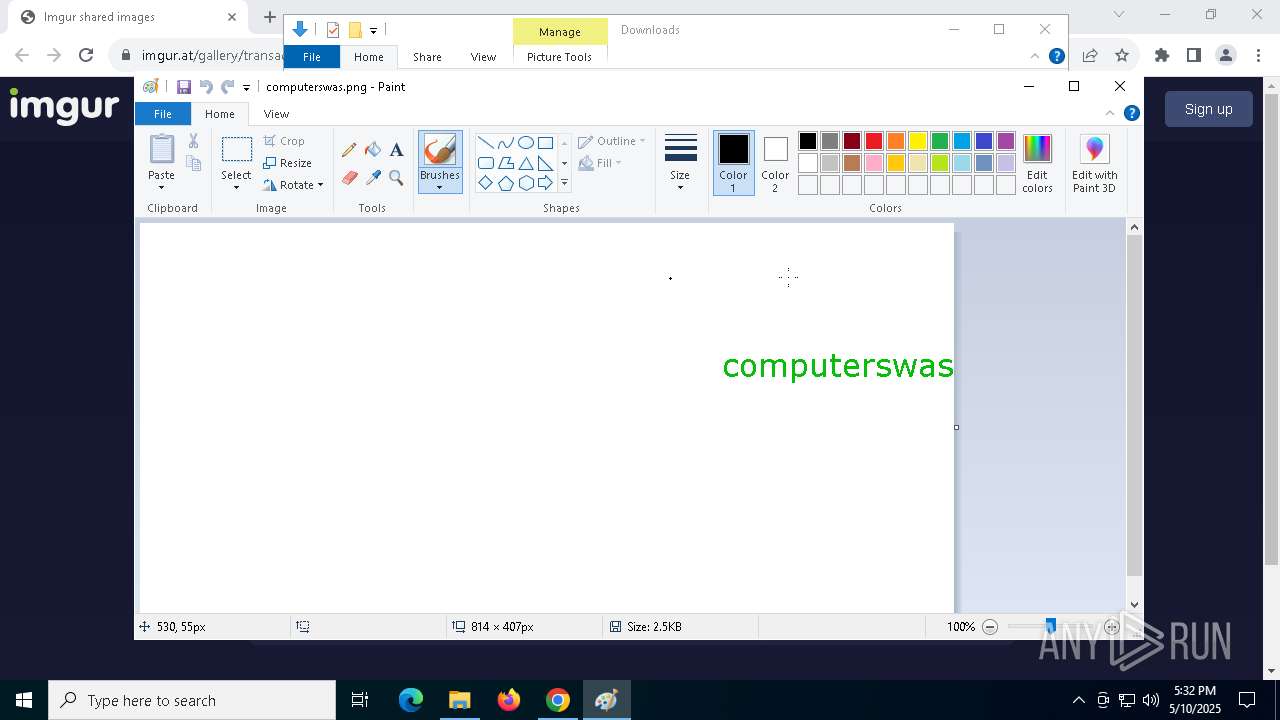The image size is (1280, 720).
Task: Open Customize Quick Access Toolbar dropdown in Paint
Action: click(x=246, y=88)
